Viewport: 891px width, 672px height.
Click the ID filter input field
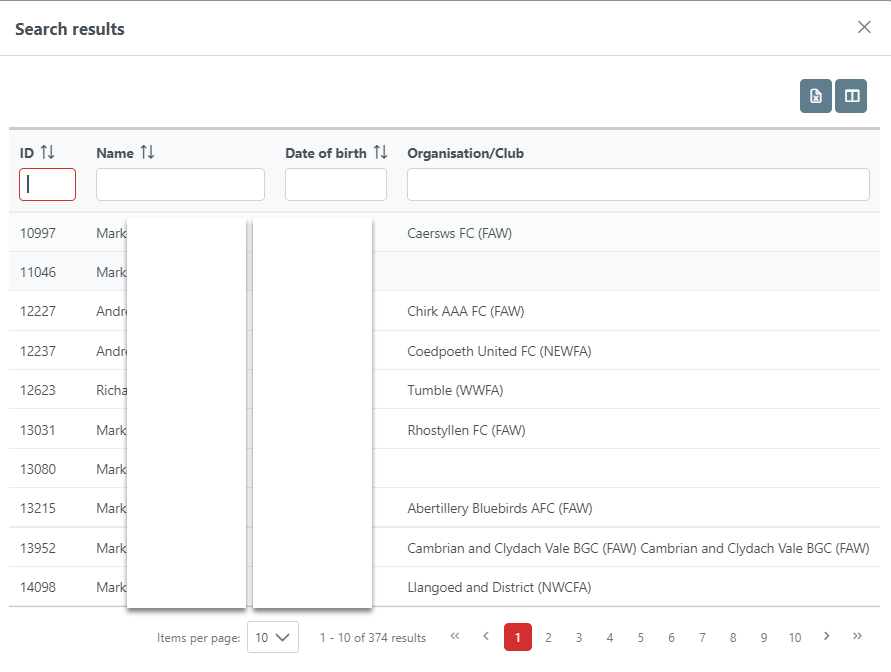47,184
